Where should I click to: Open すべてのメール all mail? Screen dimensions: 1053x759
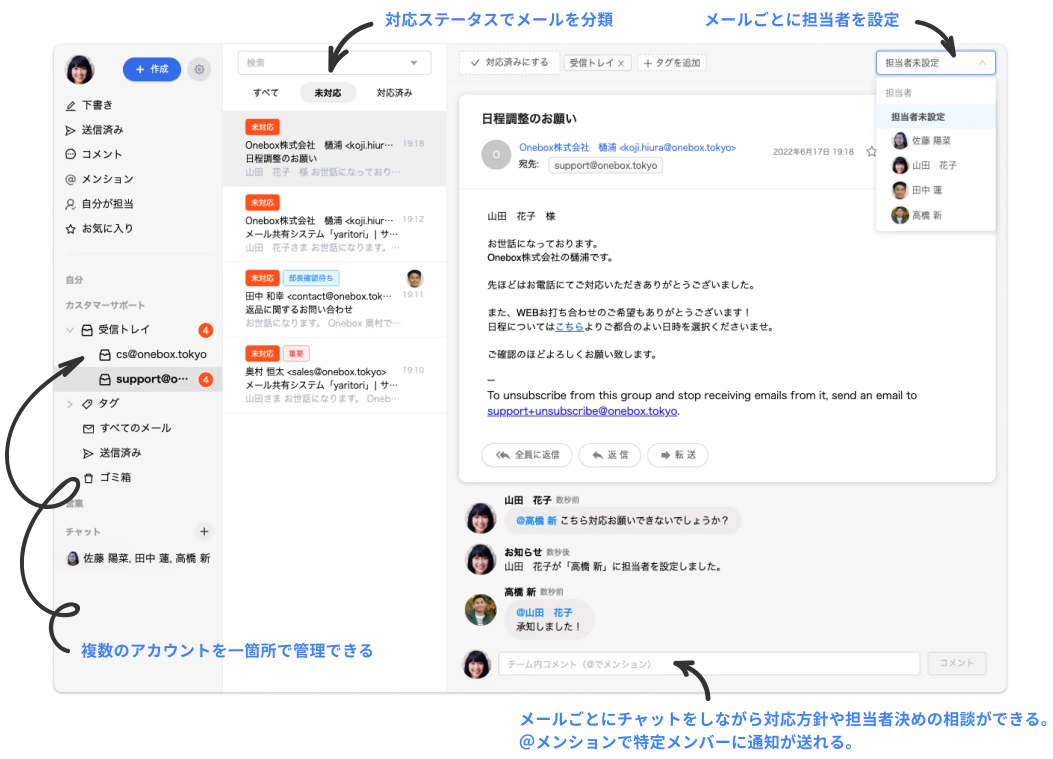pos(127,428)
